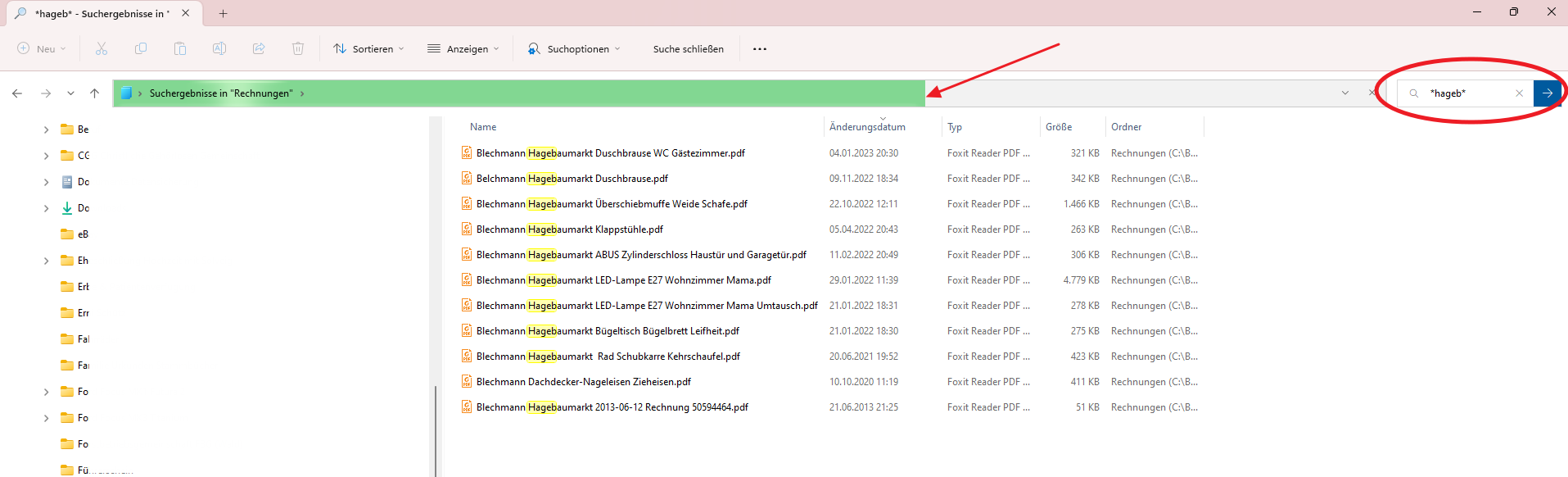Sort by Größe column header
This screenshot has width=1568, height=477.
(1059, 127)
